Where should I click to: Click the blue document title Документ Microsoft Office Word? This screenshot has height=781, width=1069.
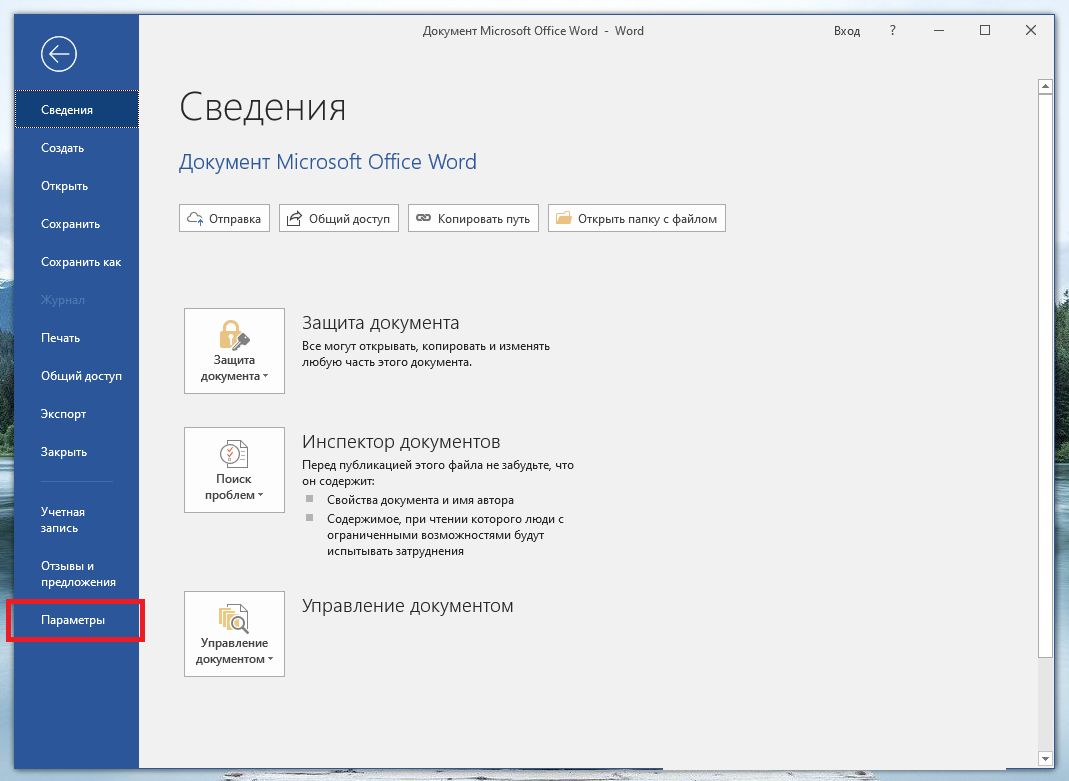click(x=328, y=162)
